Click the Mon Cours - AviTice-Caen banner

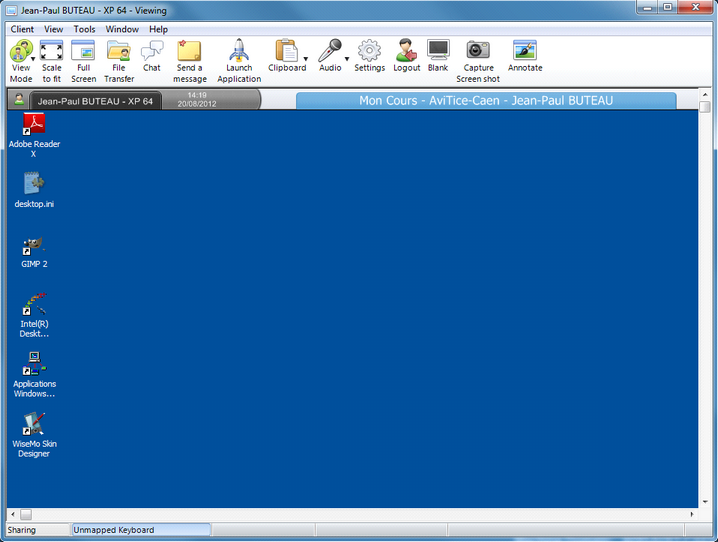click(x=486, y=101)
